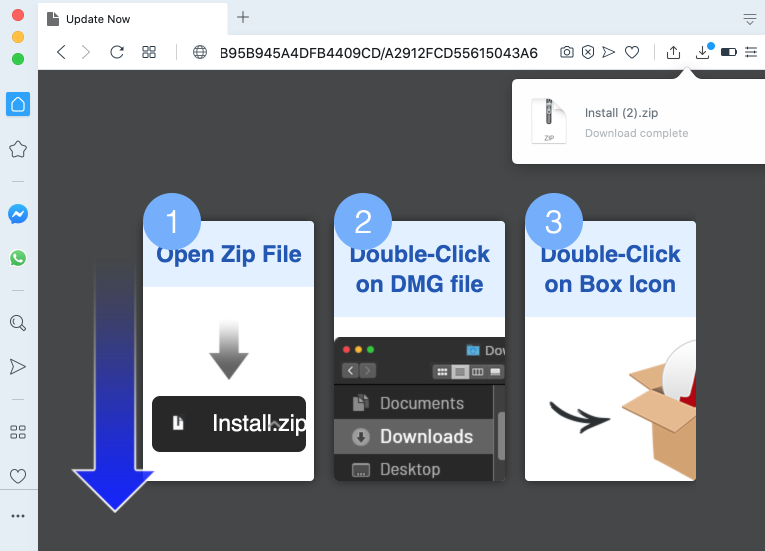The width and height of the screenshot is (765, 551).
Task: Click Double-Click on DMG file heading
Action: click(x=420, y=269)
